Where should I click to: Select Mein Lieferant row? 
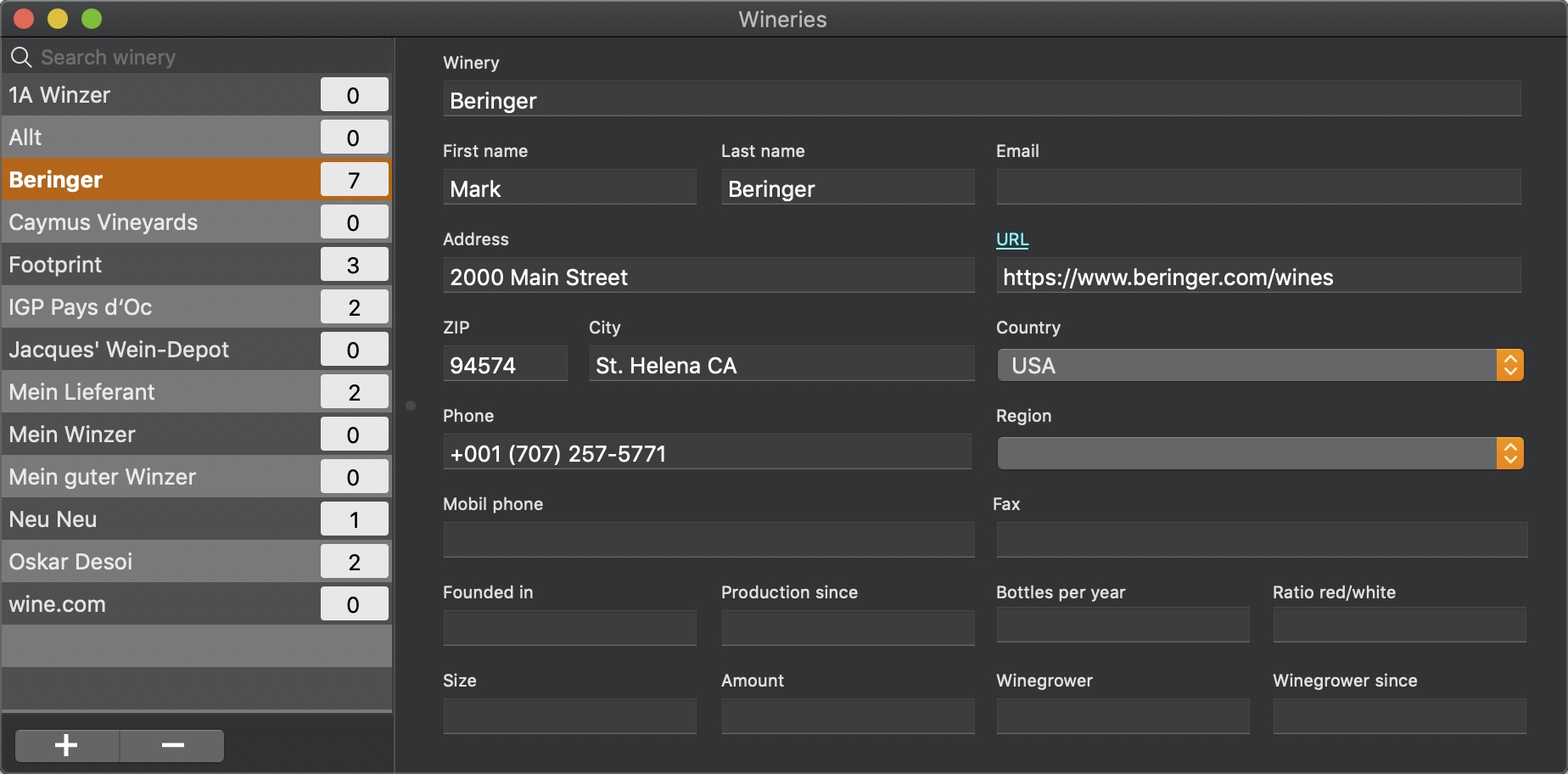click(x=197, y=391)
